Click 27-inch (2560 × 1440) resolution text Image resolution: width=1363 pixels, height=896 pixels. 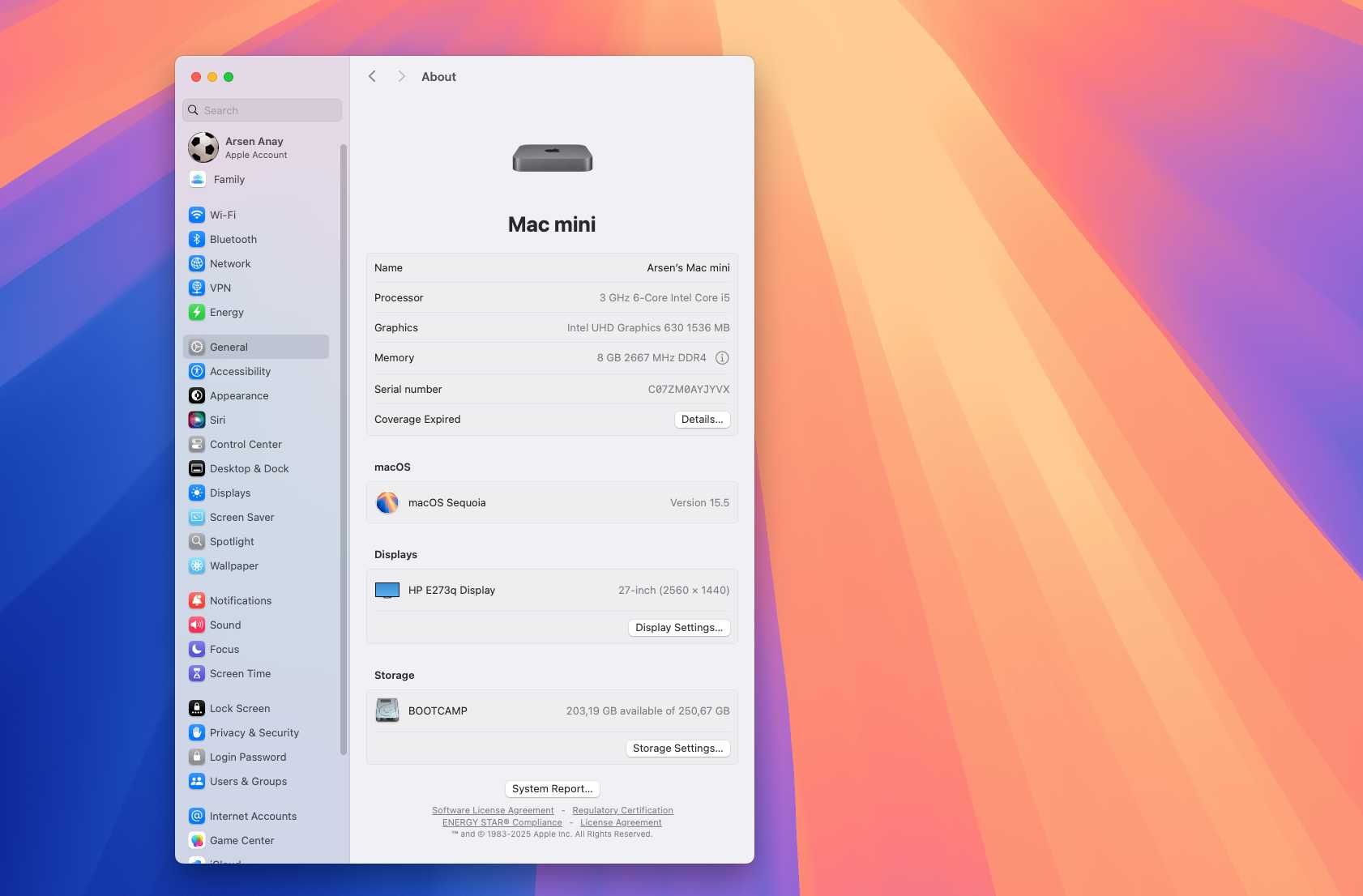(673, 590)
